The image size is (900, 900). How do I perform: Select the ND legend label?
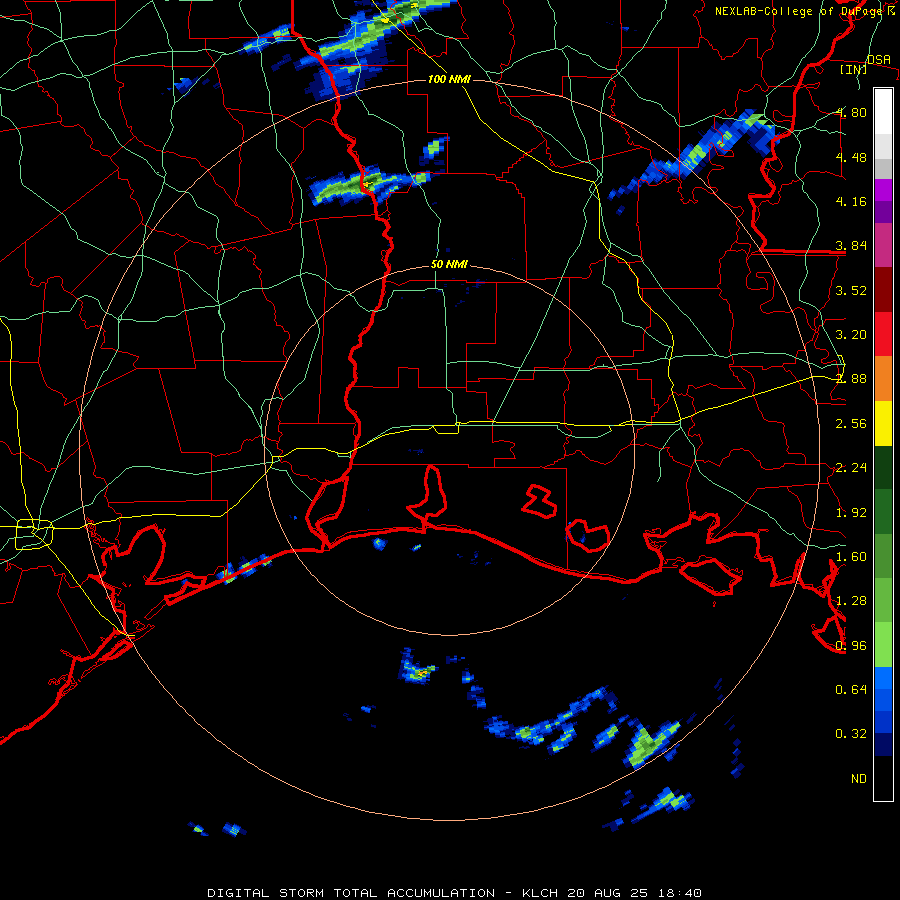(x=859, y=779)
